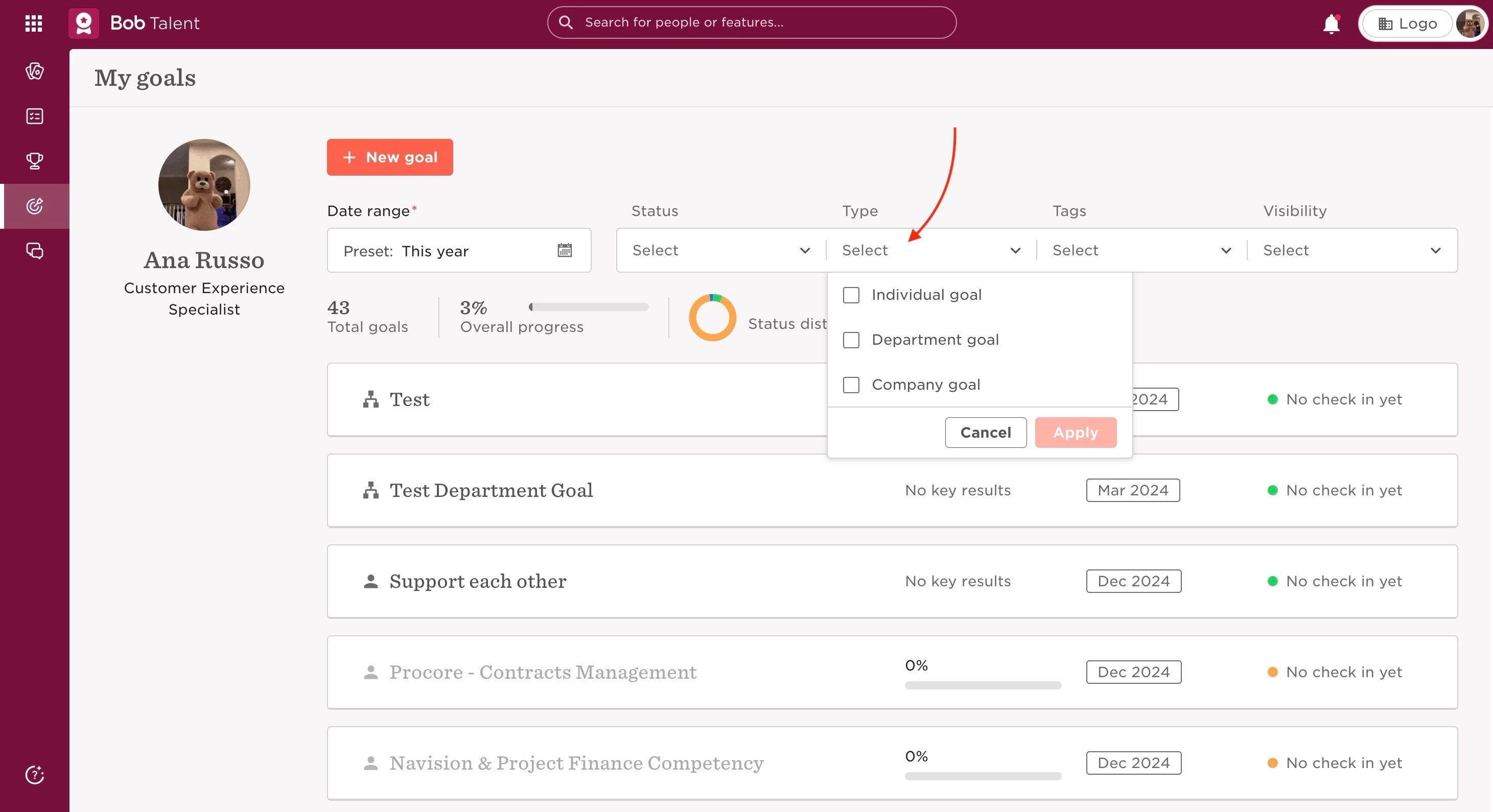Open the Test Department Goal title

point(491,491)
